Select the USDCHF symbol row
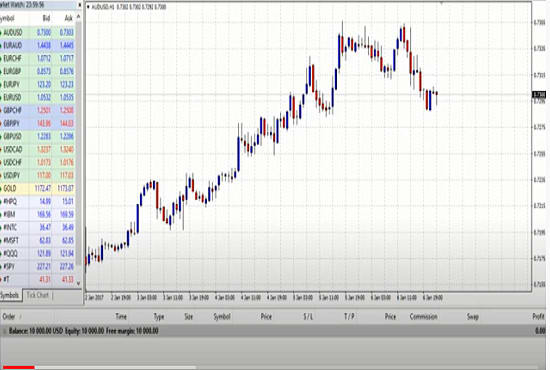Screen dimensions: 550x370 [38, 163]
